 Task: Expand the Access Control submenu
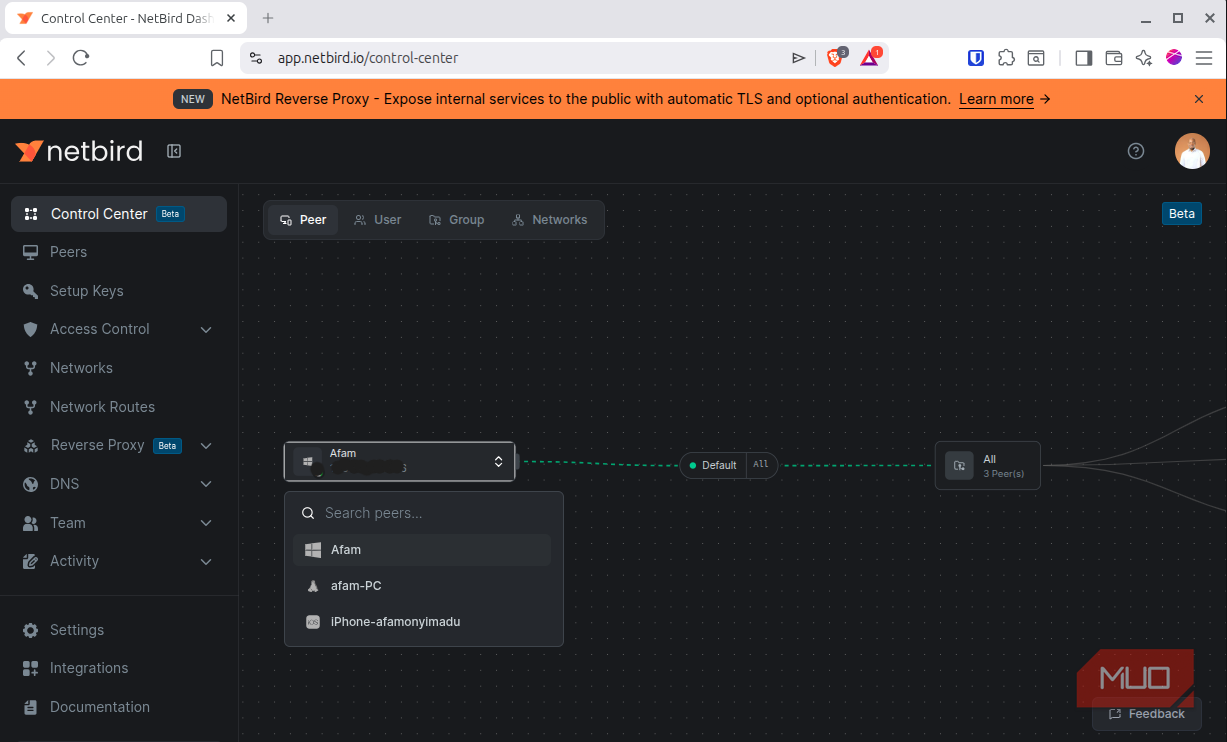[206, 330]
